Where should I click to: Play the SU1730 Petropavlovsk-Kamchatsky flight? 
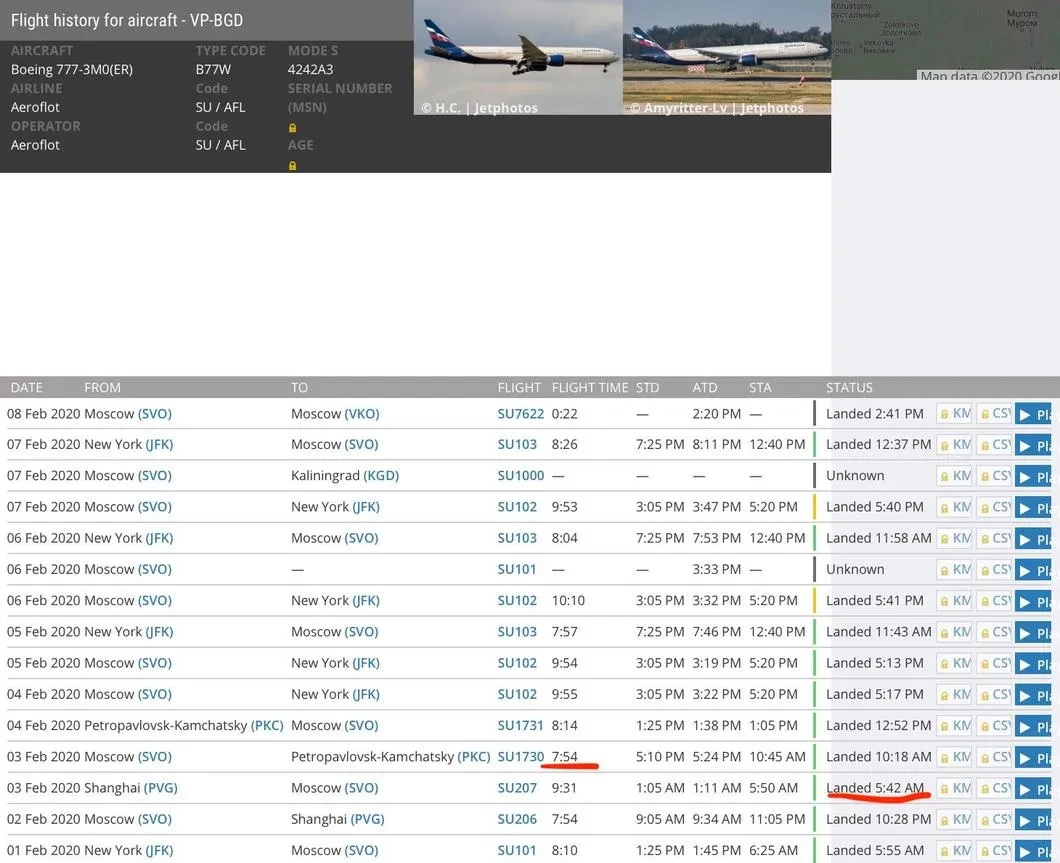click(1034, 758)
